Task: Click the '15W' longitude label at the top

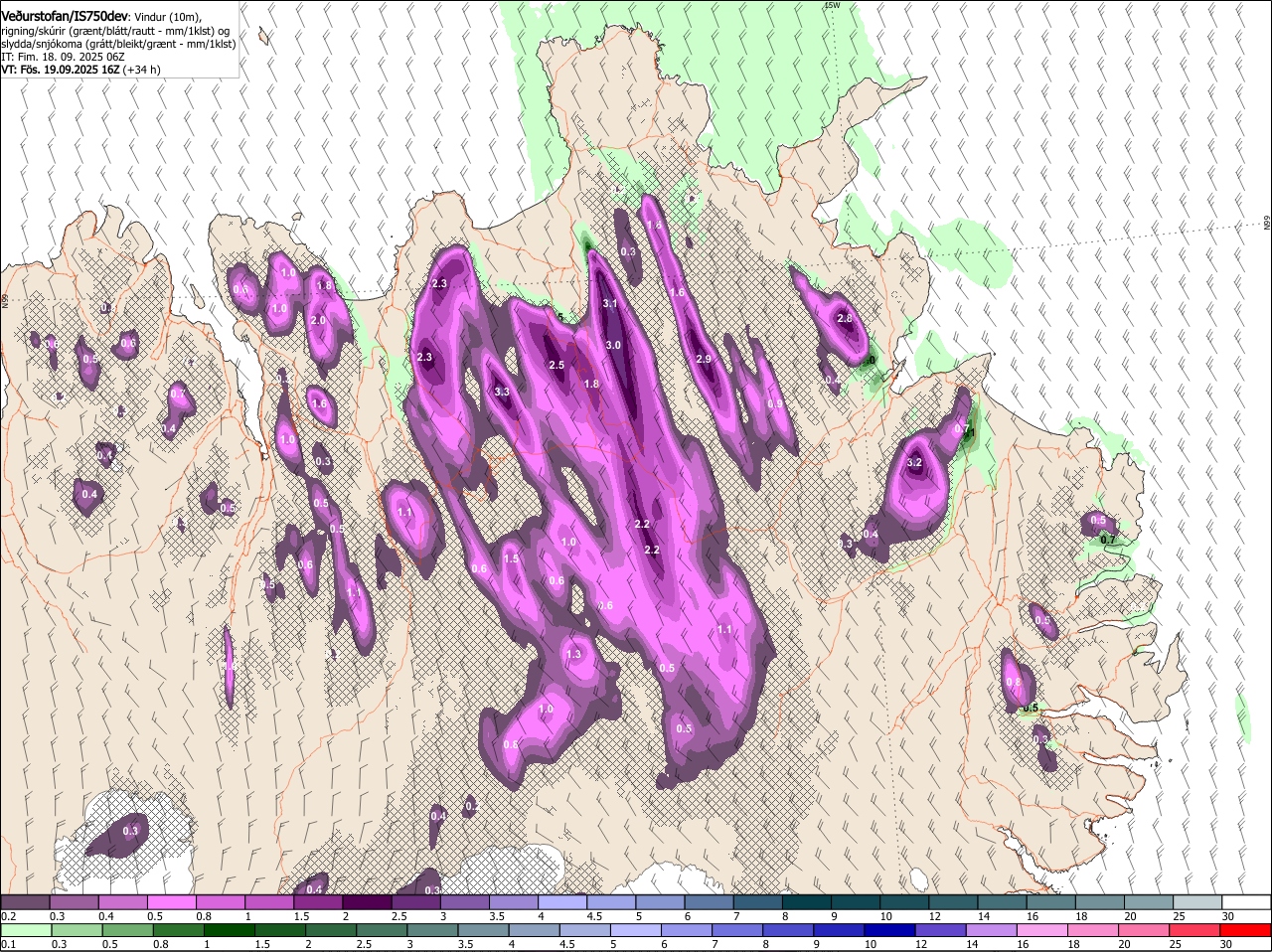Action: [x=832, y=5]
